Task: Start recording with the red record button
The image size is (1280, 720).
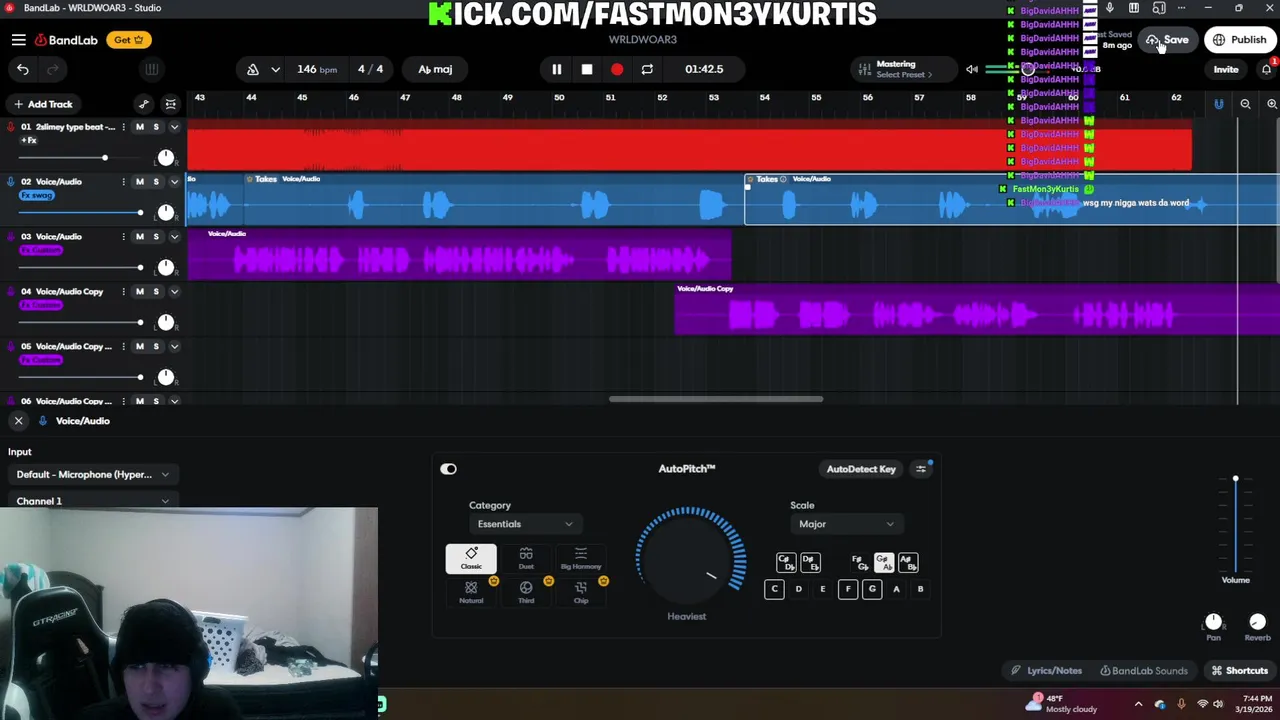Action: coord(617,69)
